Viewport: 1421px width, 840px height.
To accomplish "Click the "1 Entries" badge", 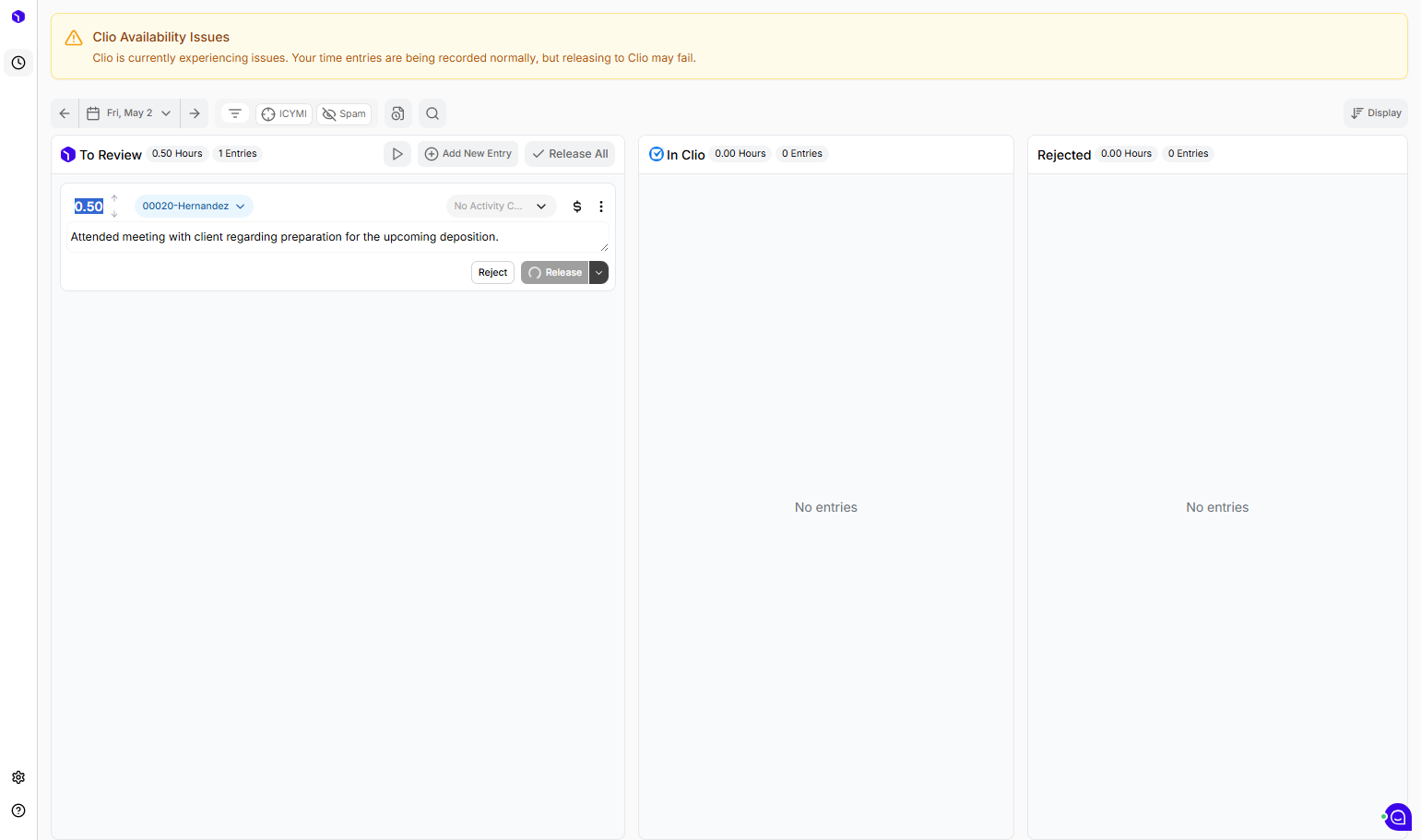I will point(238,154).
